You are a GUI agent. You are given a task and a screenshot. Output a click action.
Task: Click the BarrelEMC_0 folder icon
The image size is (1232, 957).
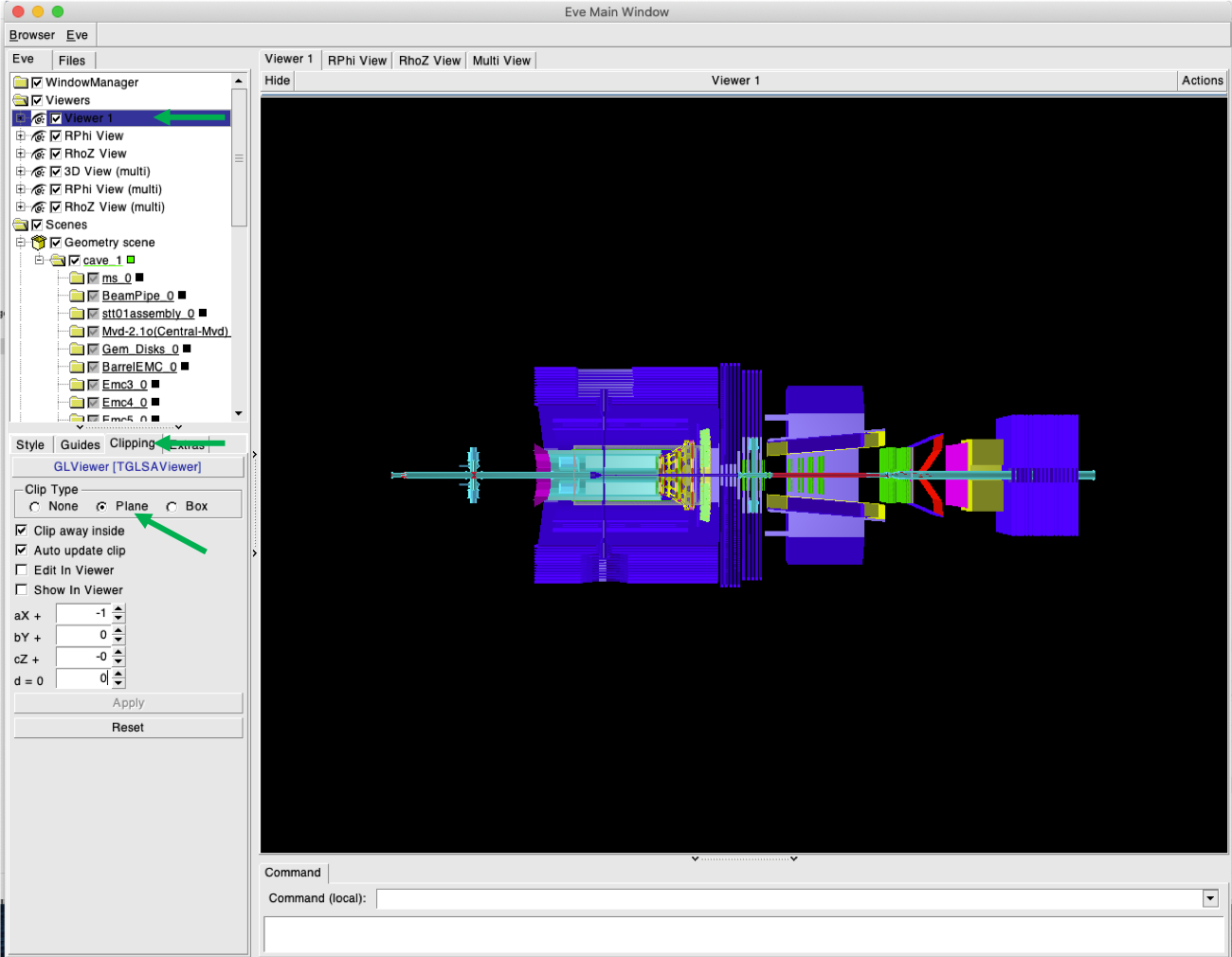coord(77,367)
